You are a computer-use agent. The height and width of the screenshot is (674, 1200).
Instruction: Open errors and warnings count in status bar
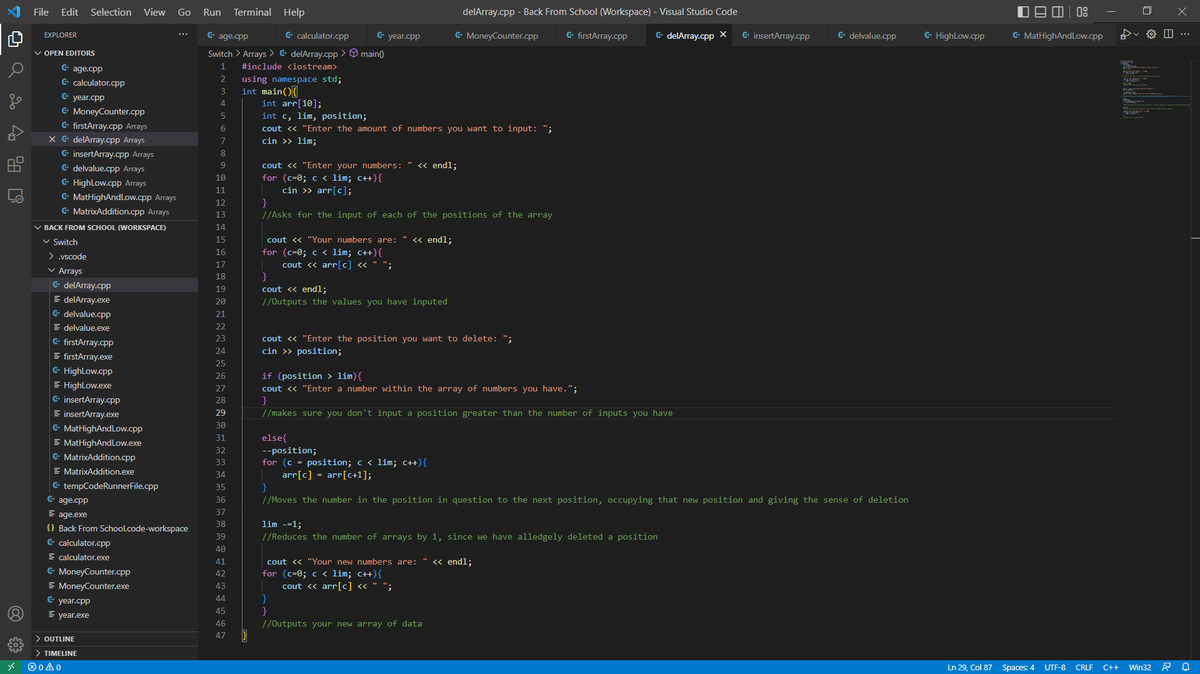pyautogui.click(x=45, y=667)
